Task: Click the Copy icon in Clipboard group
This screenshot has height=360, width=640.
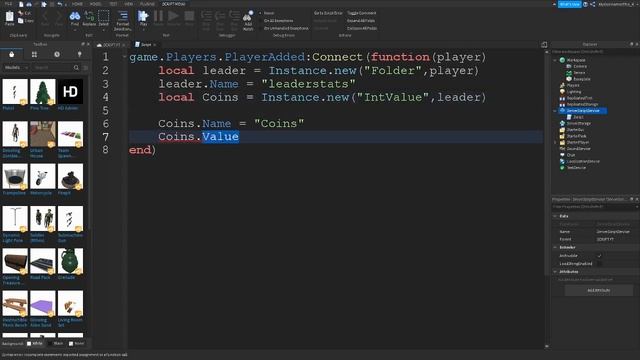Action: [21, 20]
